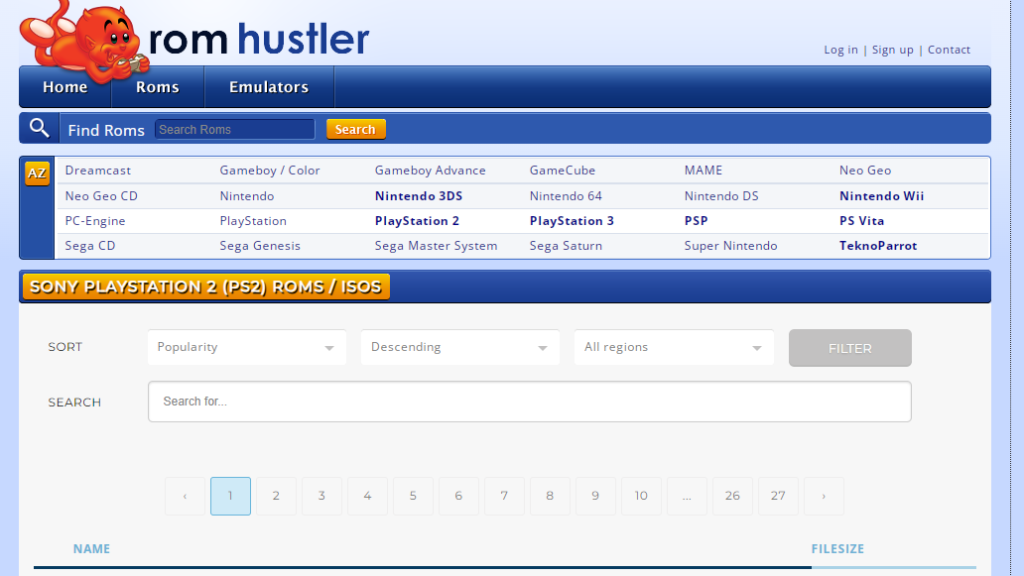Select GameCube system link

point(562,170)
